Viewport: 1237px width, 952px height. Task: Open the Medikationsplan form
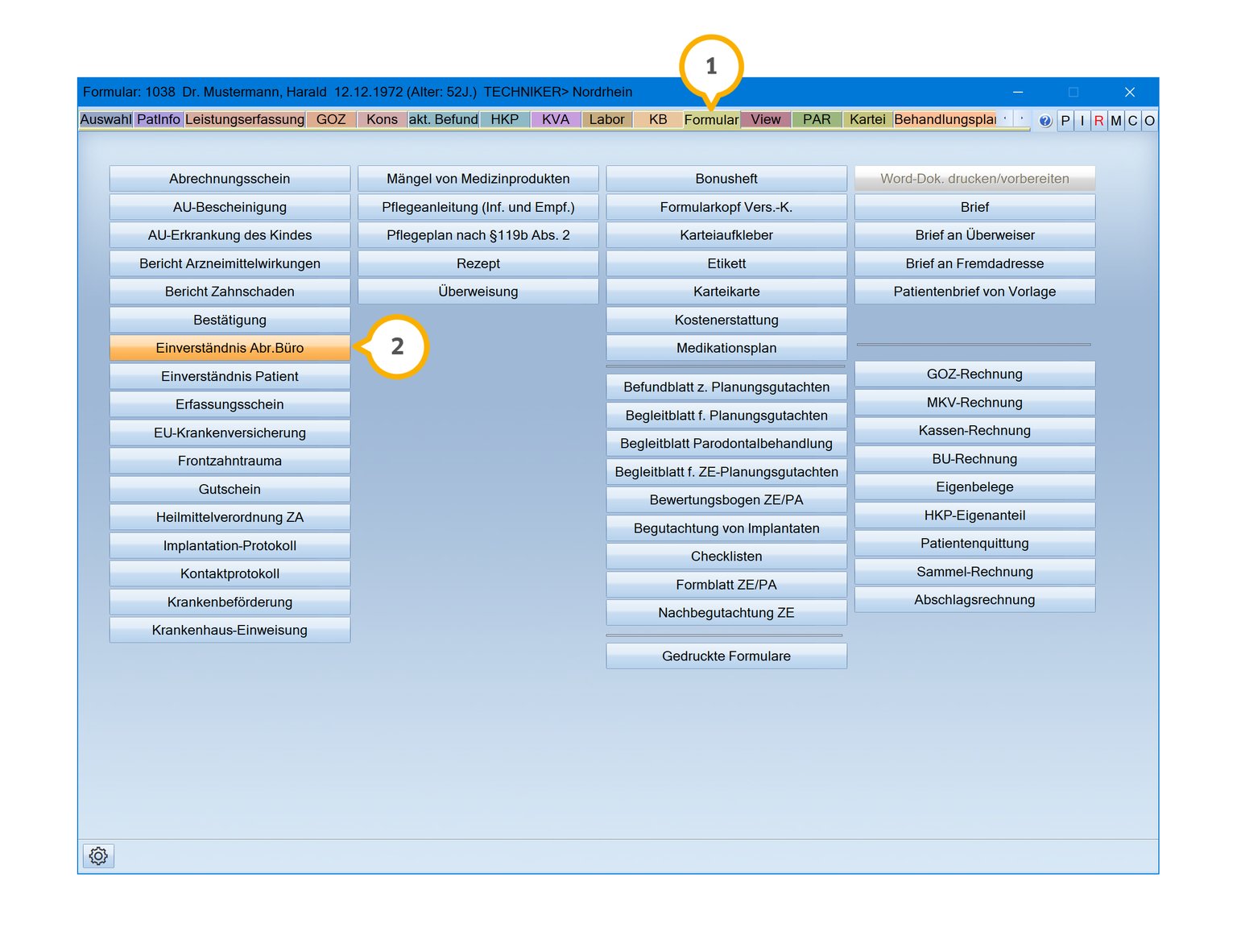click(x=726, y=348)
